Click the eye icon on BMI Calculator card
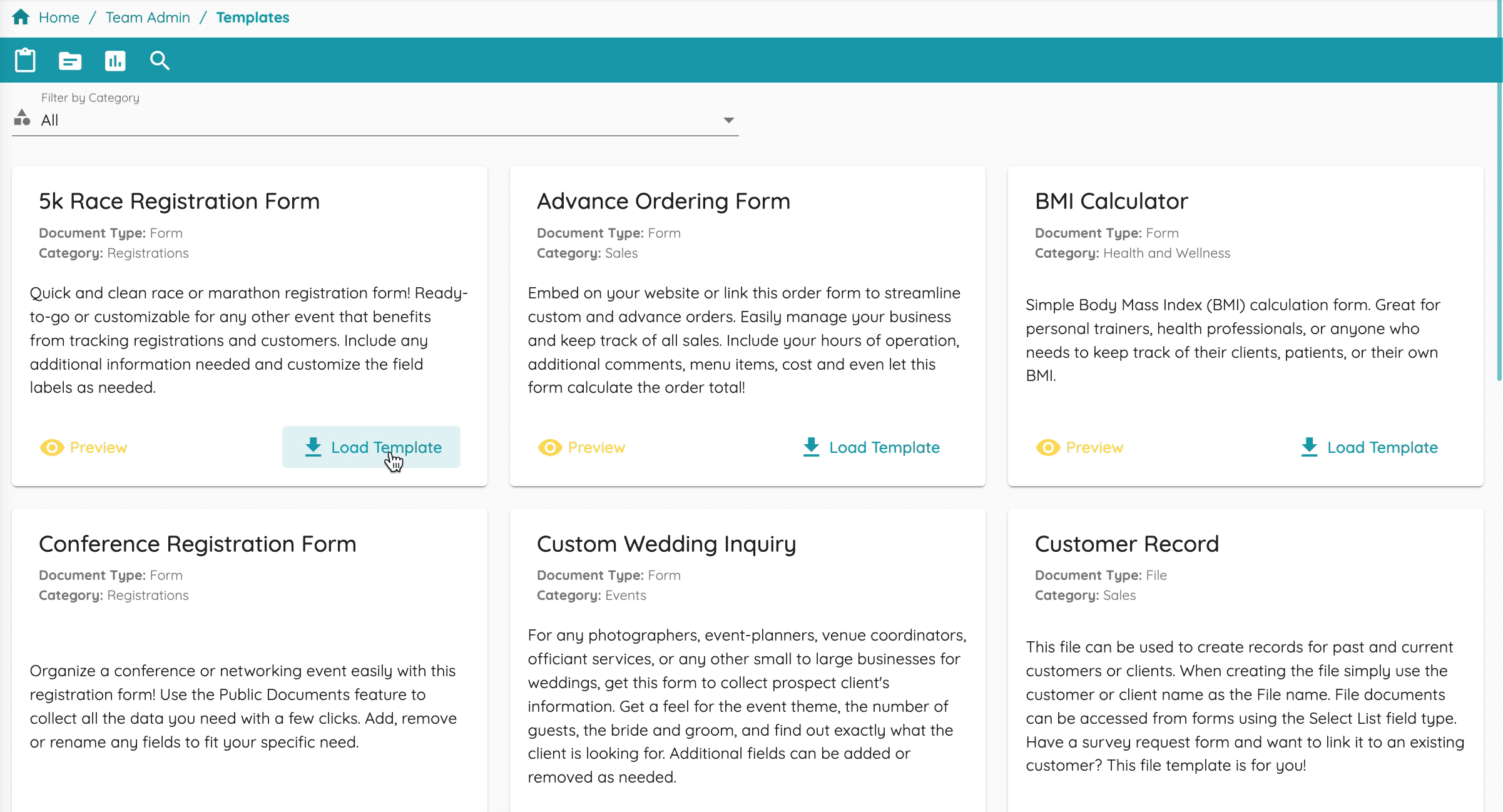Screen dimensions: 1503x812 tap(1048, 447)
